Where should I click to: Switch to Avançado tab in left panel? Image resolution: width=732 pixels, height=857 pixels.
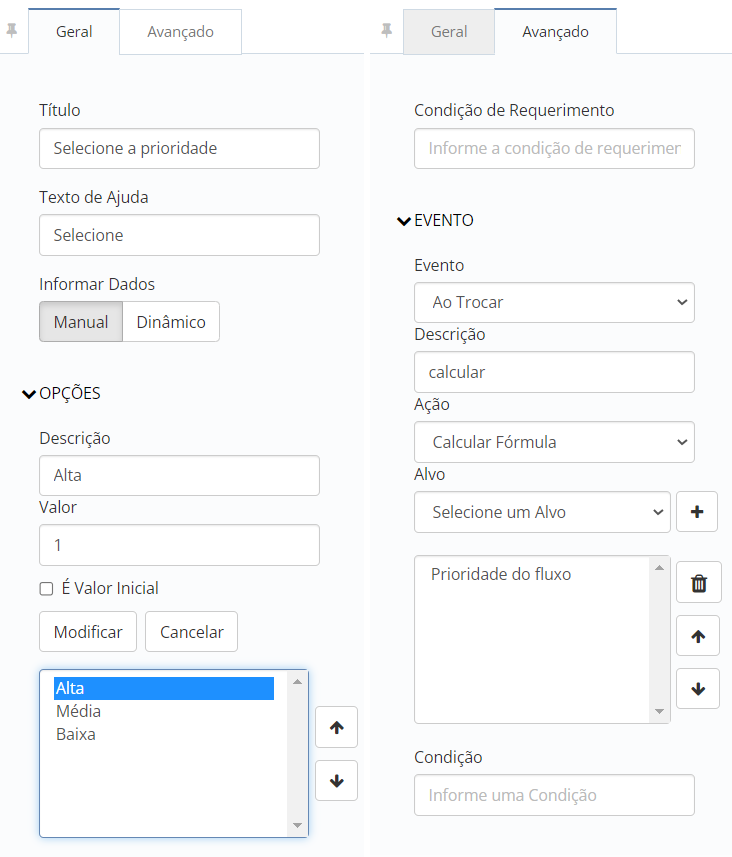[180, 32]
